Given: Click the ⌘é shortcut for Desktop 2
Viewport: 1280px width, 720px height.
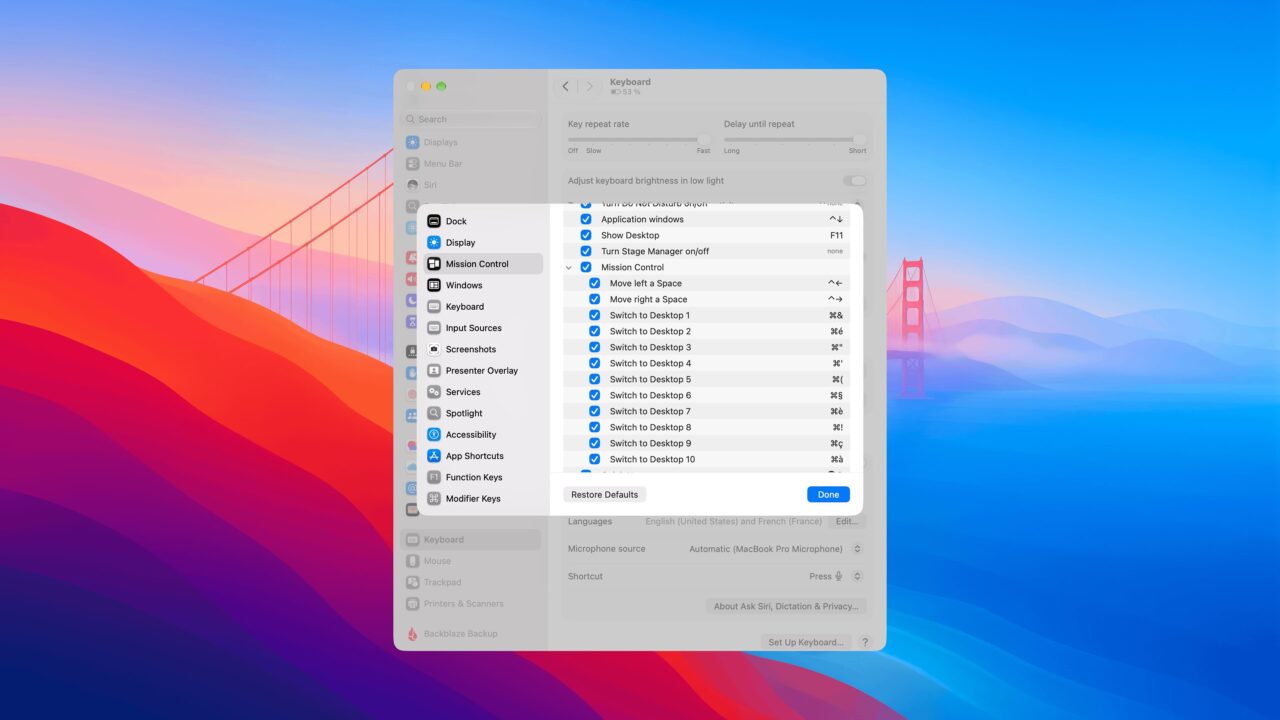Looking at the screenshot, I should pos(836,331).
